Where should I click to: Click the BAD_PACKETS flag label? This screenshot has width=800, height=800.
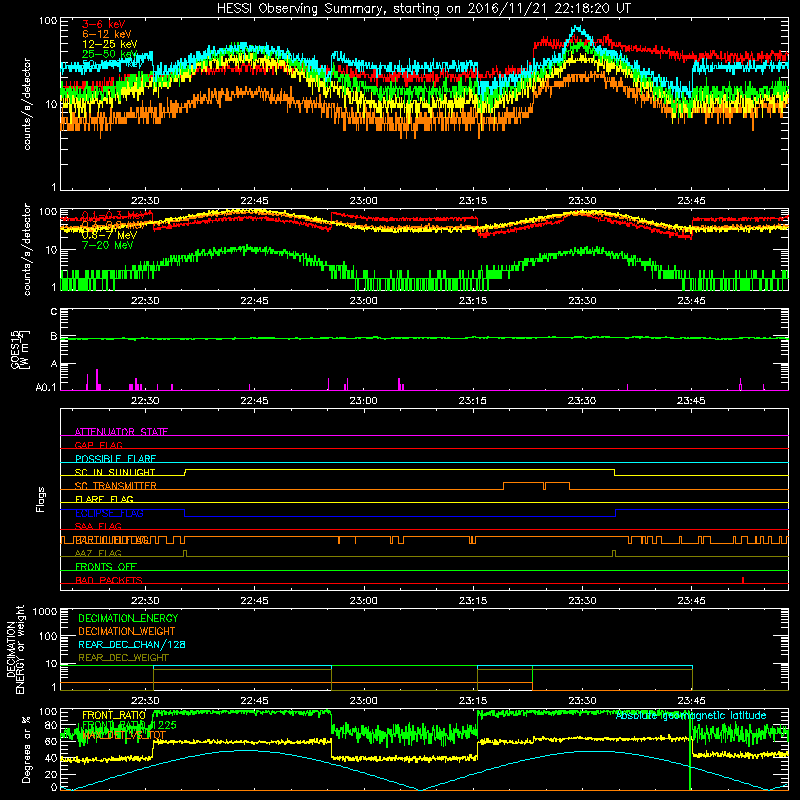click(109, 580)
